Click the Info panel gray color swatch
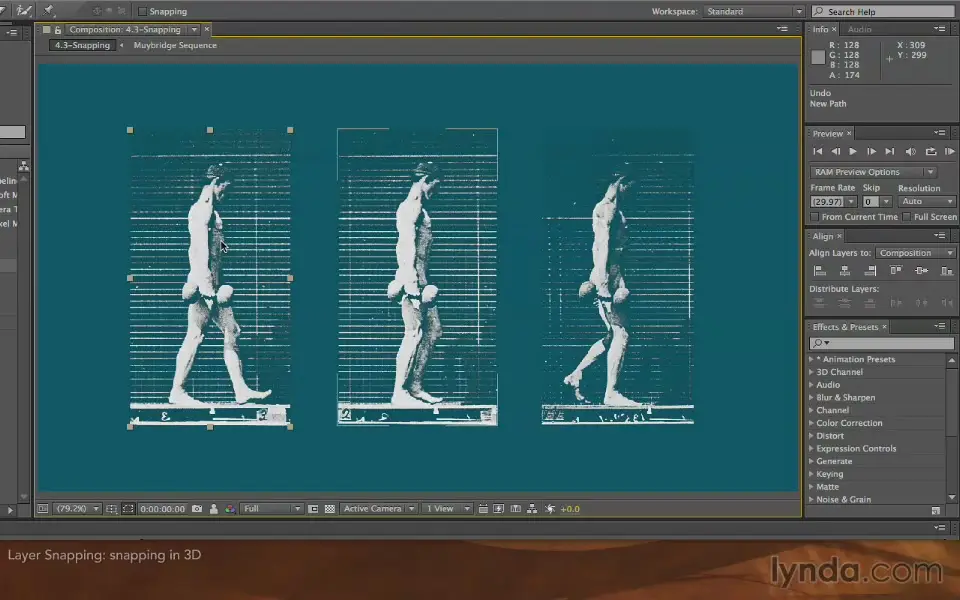 (x=818, y=58)
